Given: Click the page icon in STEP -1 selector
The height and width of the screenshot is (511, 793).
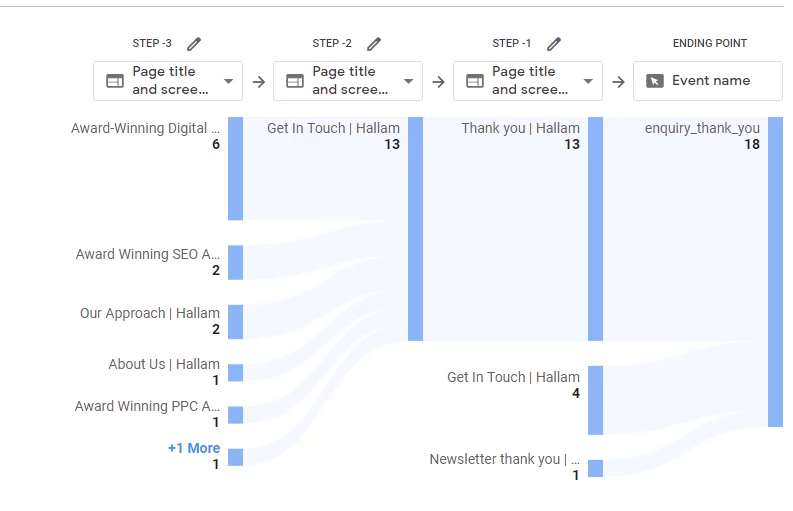Looking at the screenshot, I should [475, 81].
